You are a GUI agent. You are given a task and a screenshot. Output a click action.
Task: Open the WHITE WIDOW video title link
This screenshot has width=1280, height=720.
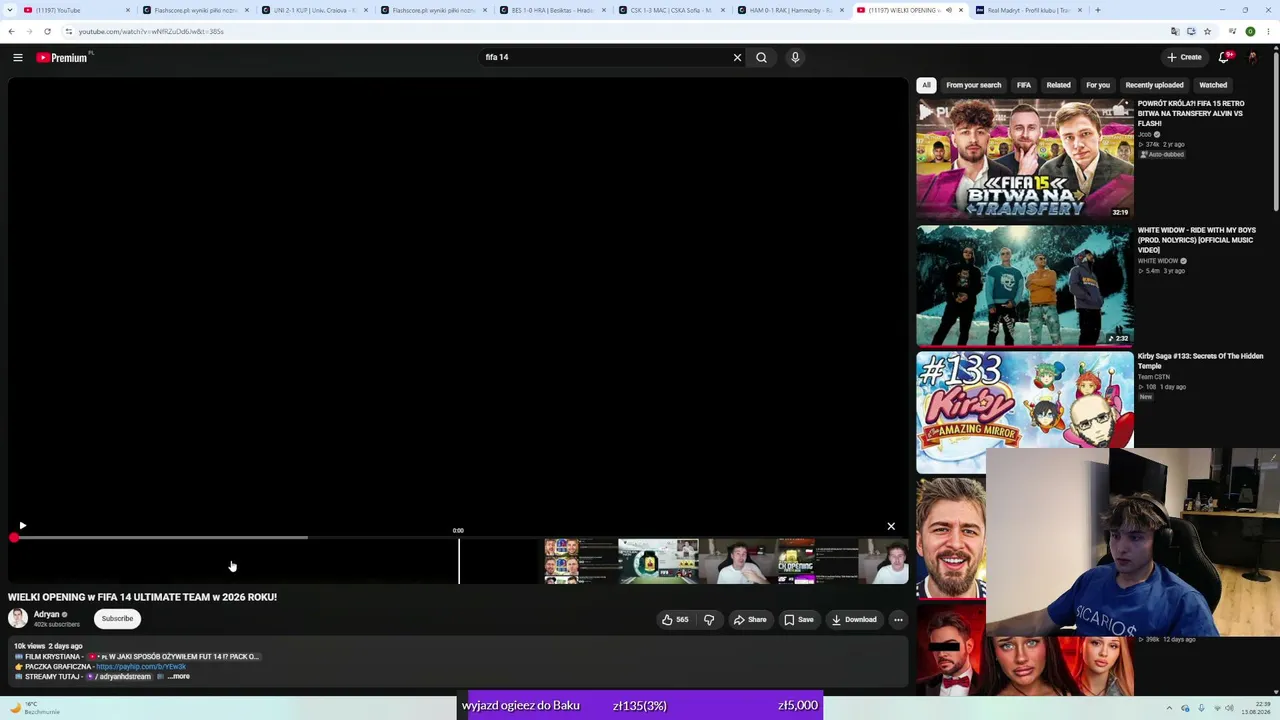click(x=1197, y=240)
